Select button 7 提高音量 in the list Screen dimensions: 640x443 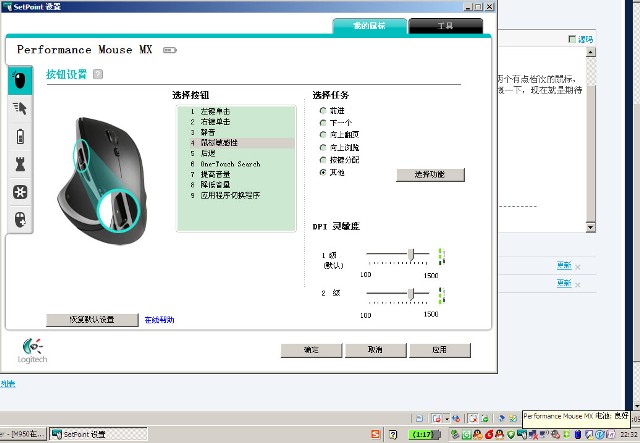tap(236, 174)
